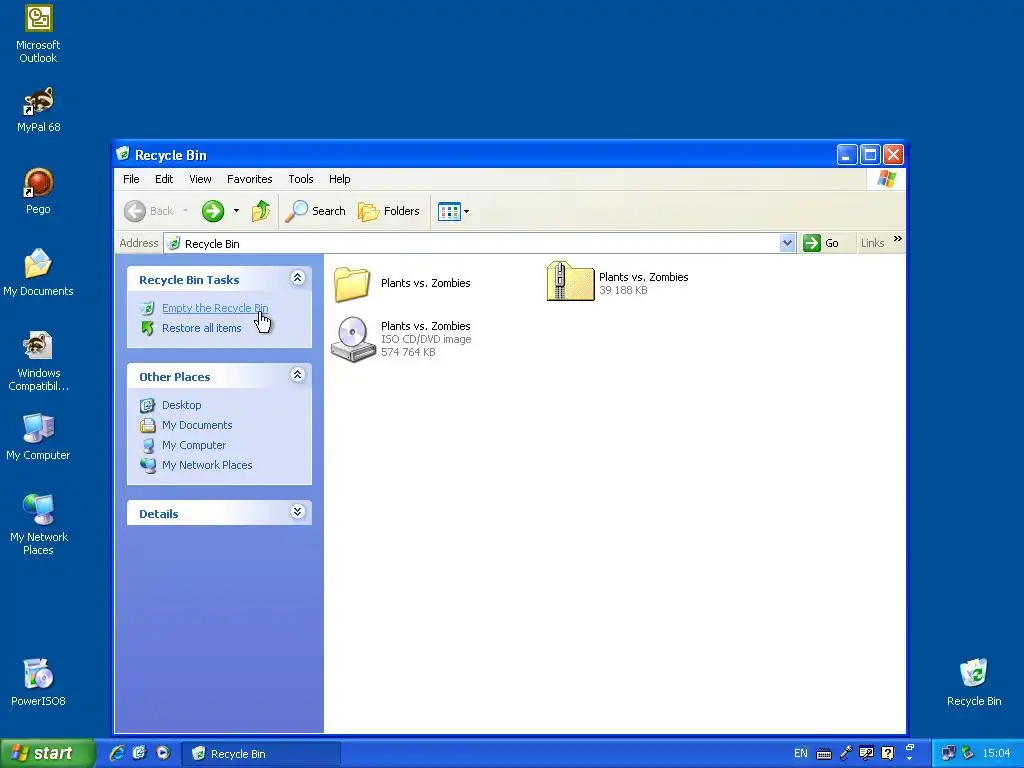This screenshot has width=1024, height=768.
Task: Select Microsoft Outlook desktop icon
Action: [x=38, y=34]
